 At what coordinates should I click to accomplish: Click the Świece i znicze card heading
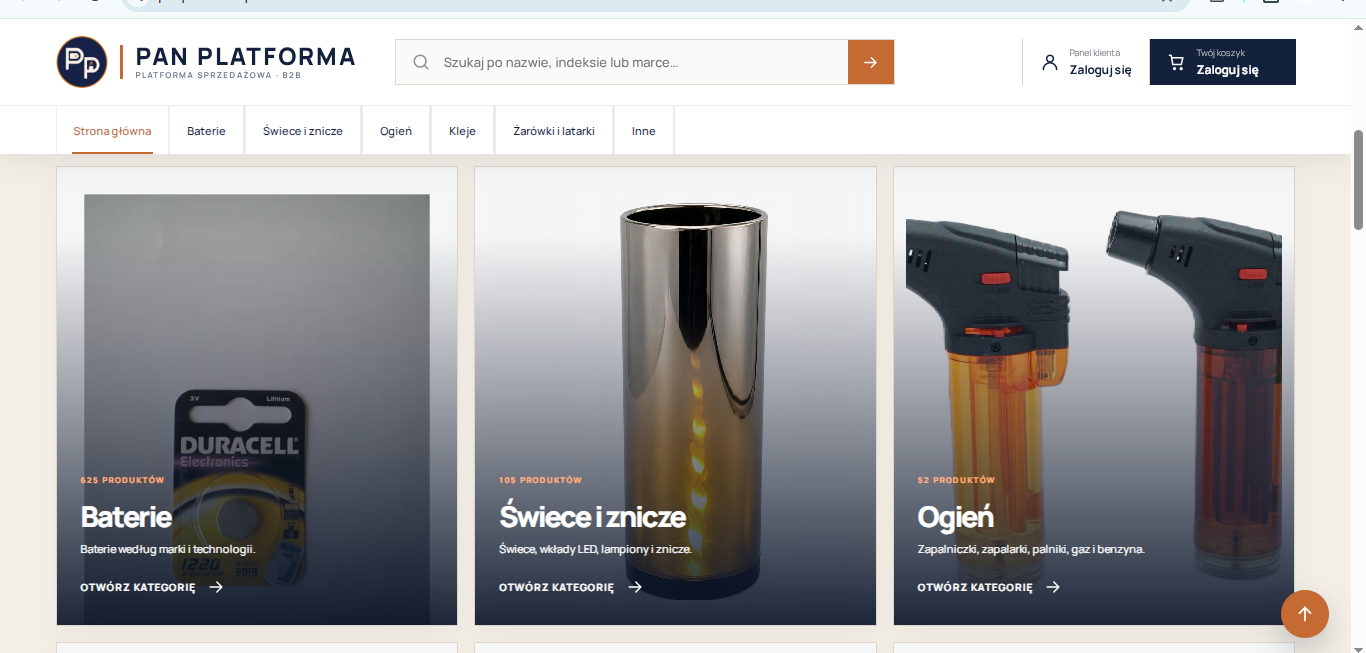[x=592, y=517]
